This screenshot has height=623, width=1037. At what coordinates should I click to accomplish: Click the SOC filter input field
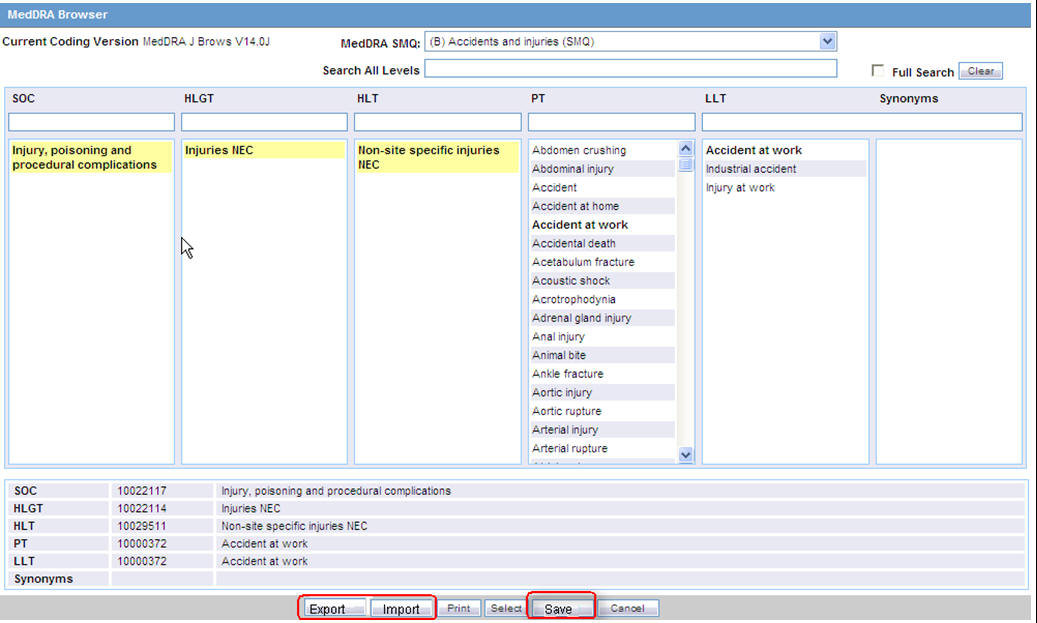coord(91,122)
